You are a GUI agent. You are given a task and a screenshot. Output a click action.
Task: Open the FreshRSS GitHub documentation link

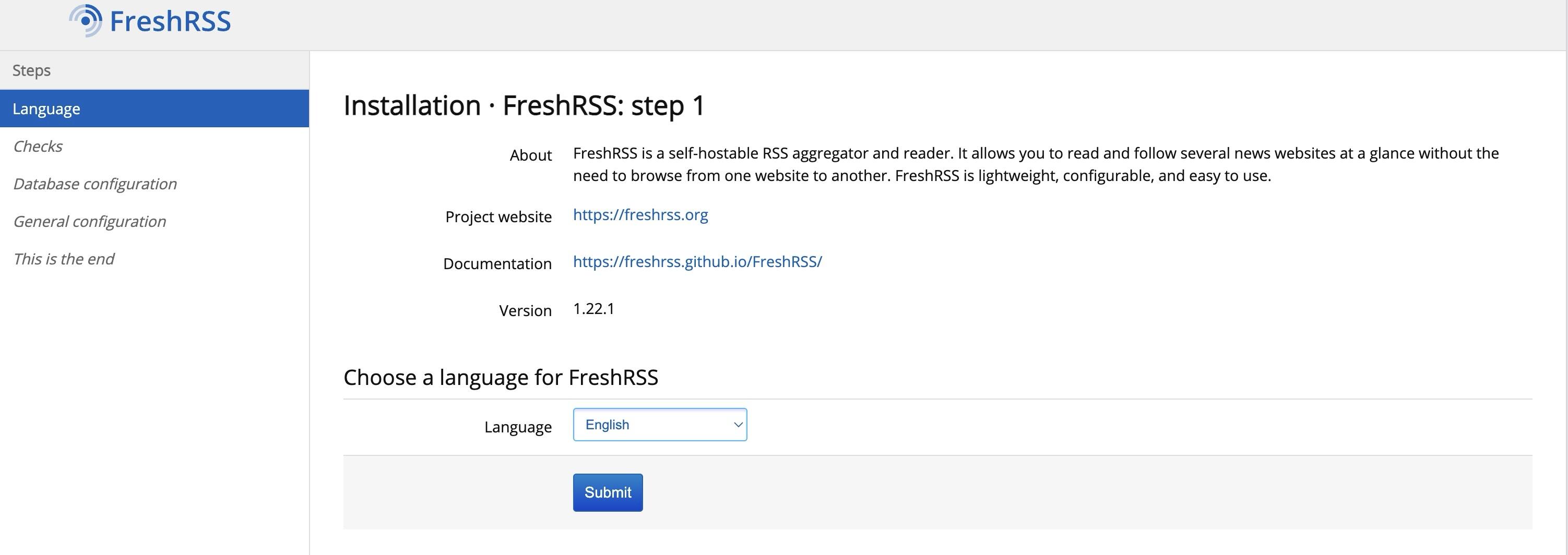697,262
